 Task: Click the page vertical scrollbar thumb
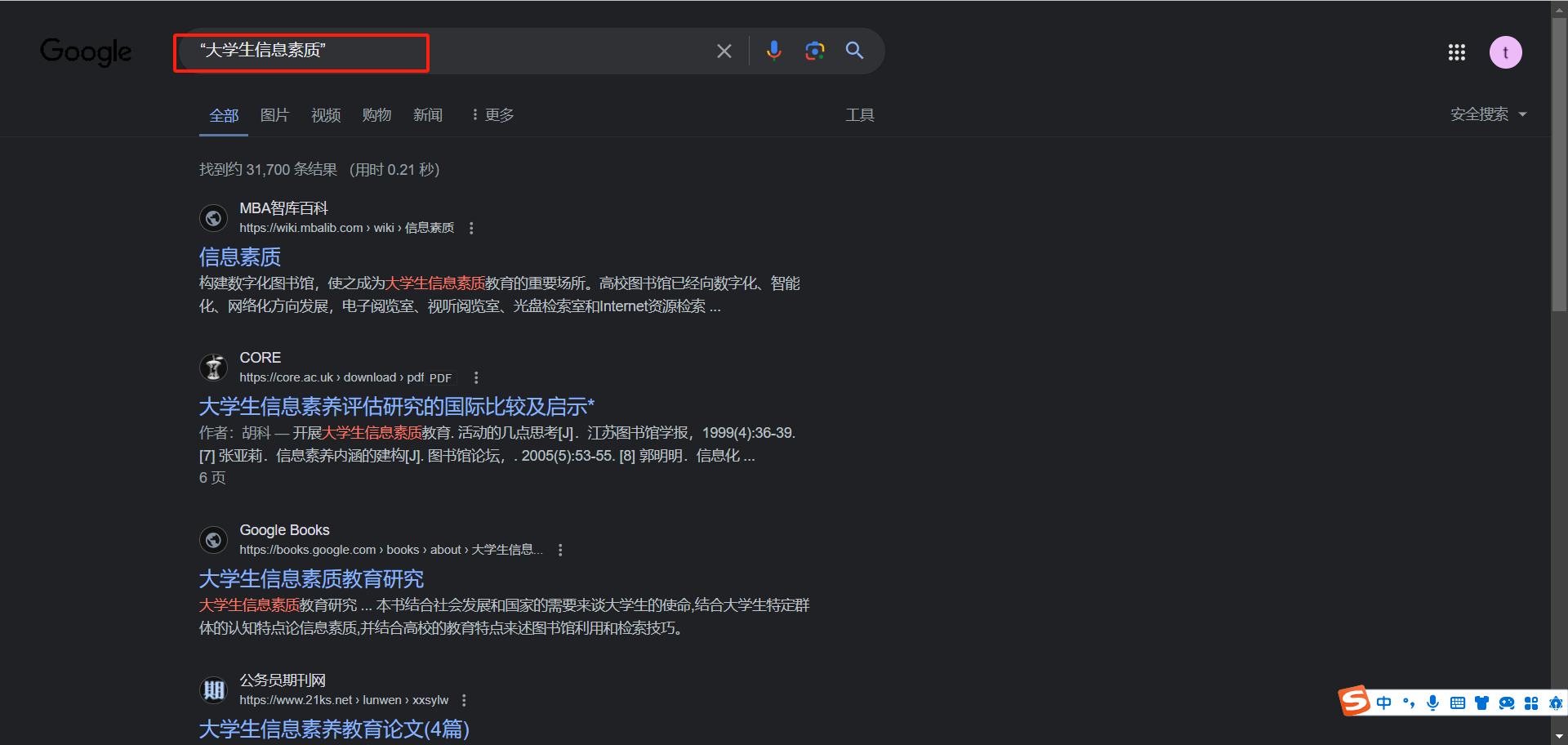pyautogui.click(x=1559, y=163)
